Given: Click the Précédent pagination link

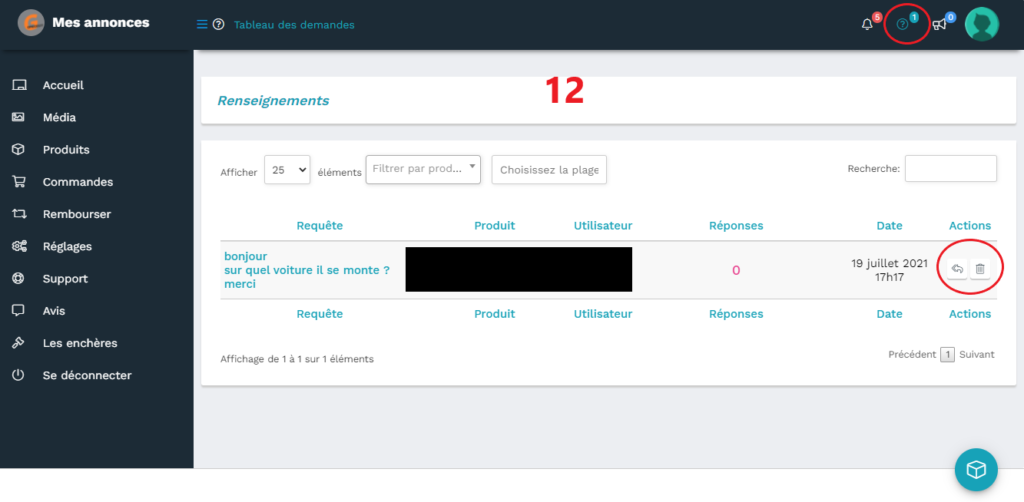Looking at the screenshot, I should tap(912, 354).
